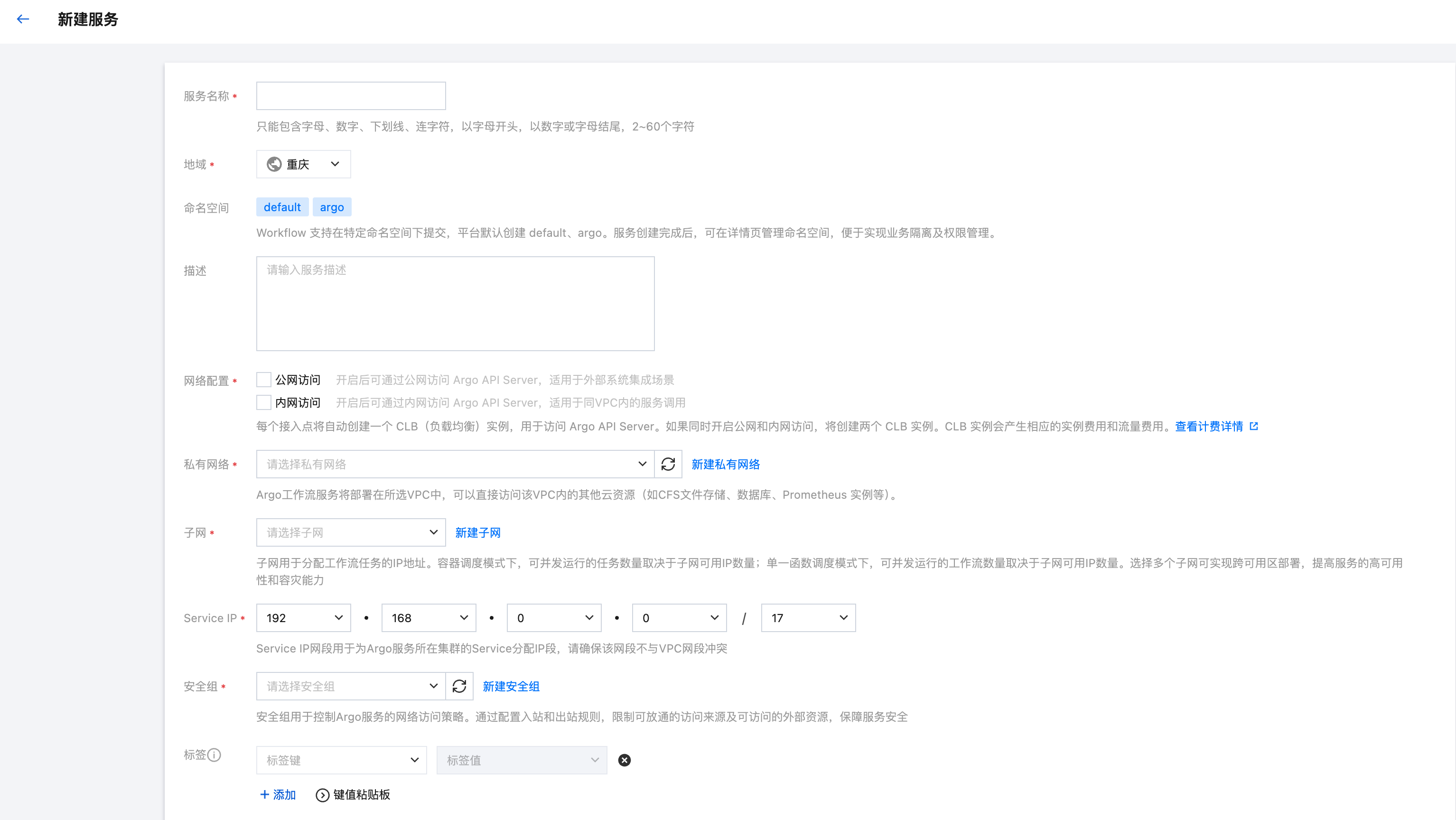Click the 新建安全组 link
Viewport: 1456px width, 820px height.
[x=511, y=686]
